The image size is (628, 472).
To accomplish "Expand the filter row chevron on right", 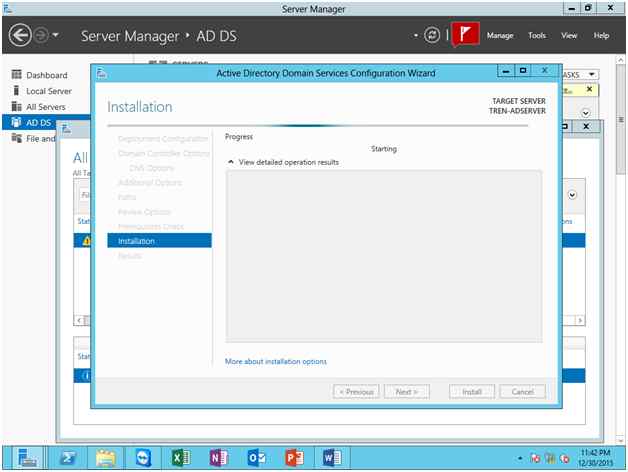I will 572,195.
